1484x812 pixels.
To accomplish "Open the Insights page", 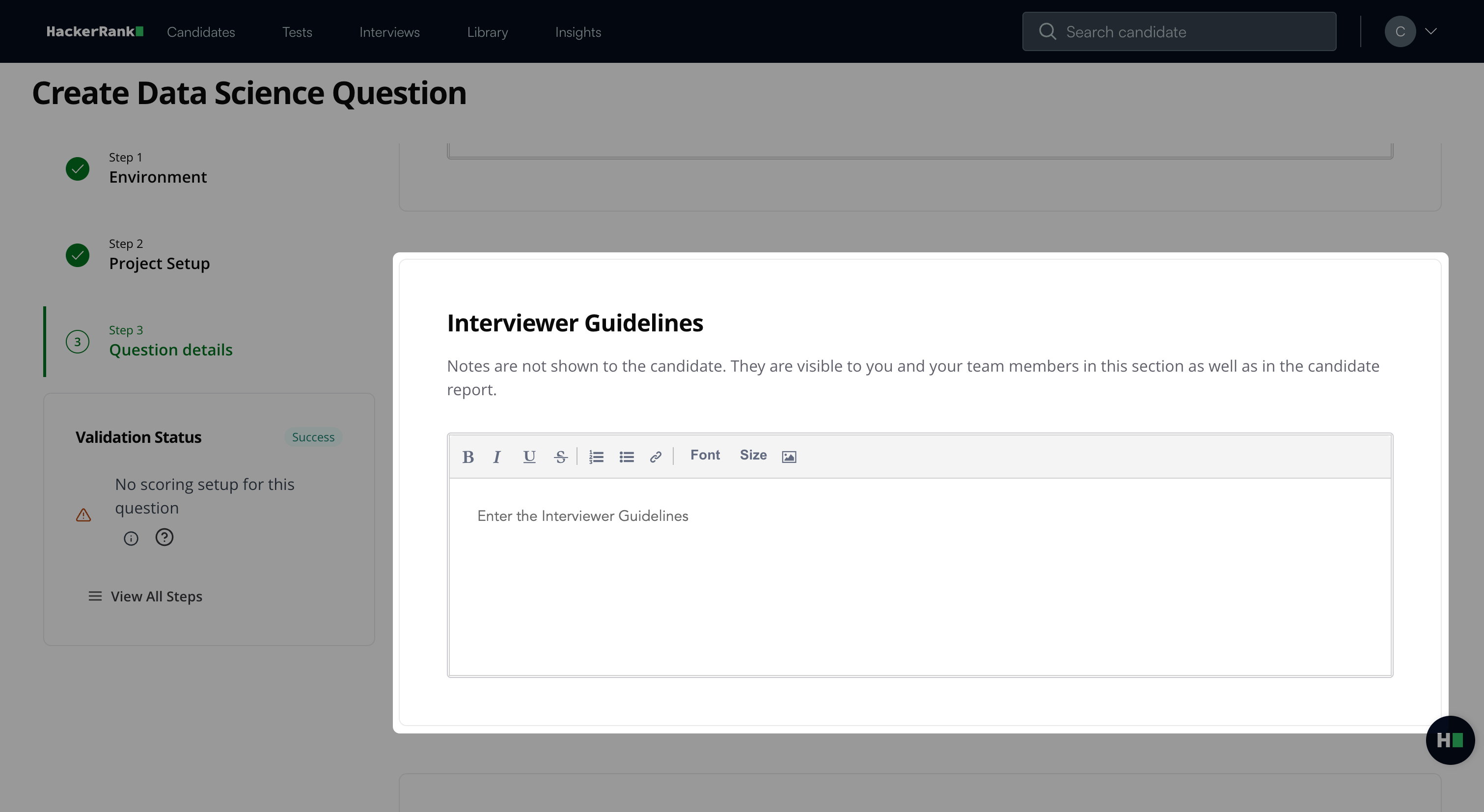I will click(578, 32).
